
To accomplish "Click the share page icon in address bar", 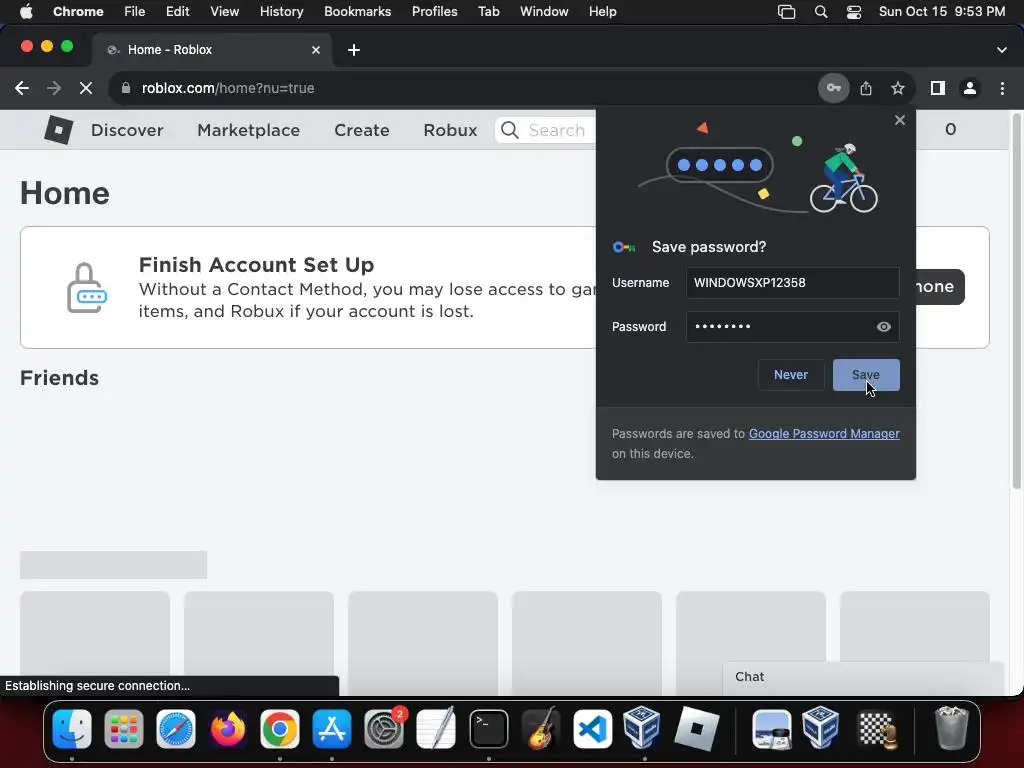I will click(866, 88).
